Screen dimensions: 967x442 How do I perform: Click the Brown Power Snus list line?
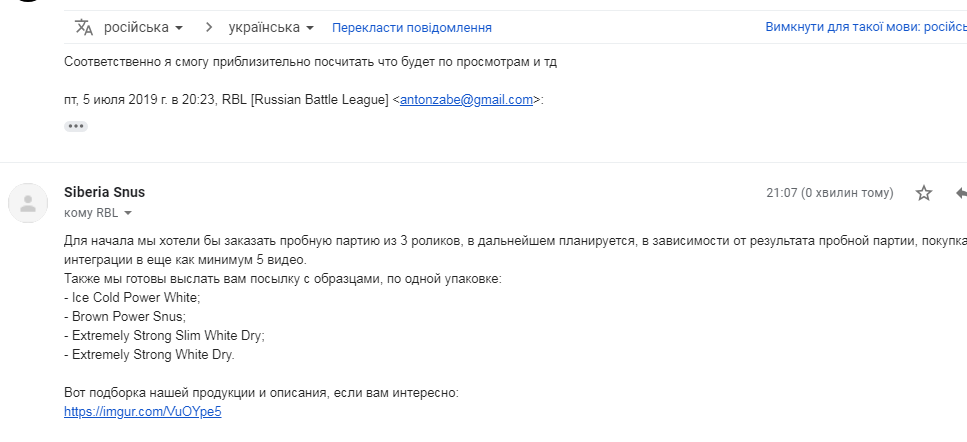point(125,317)
